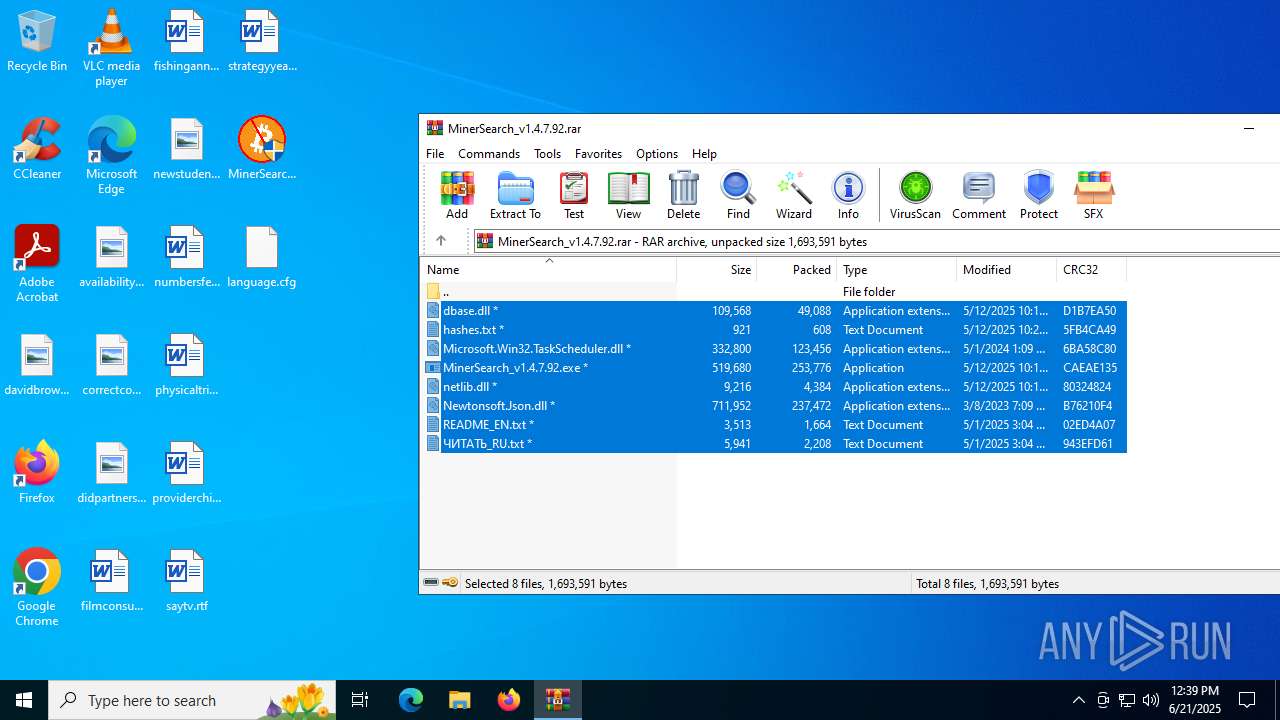Click the View toolbar icon

[x=628, y=195]
